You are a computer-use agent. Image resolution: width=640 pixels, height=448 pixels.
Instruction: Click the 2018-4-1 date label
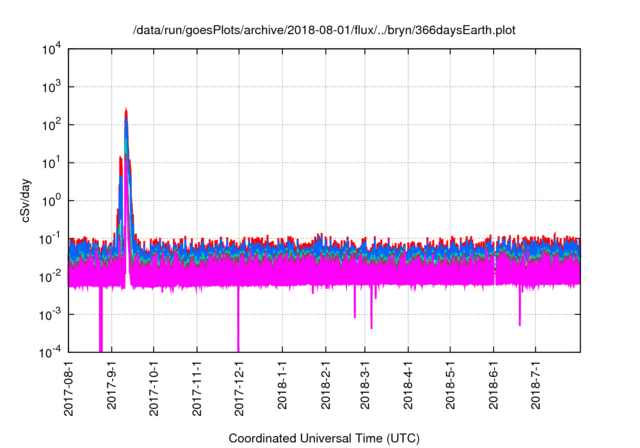pos(408,385)
